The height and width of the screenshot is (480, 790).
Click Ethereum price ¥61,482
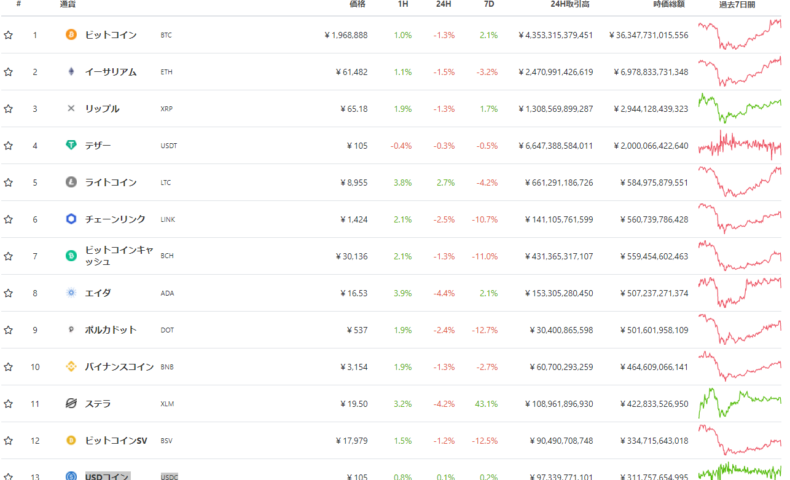point(352,72)
